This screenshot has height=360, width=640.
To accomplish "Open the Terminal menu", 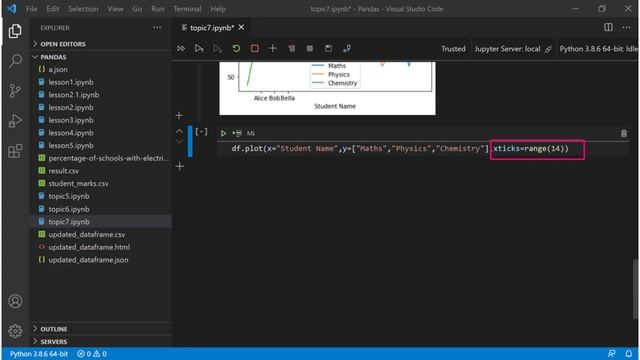I will tap(187, 9).
